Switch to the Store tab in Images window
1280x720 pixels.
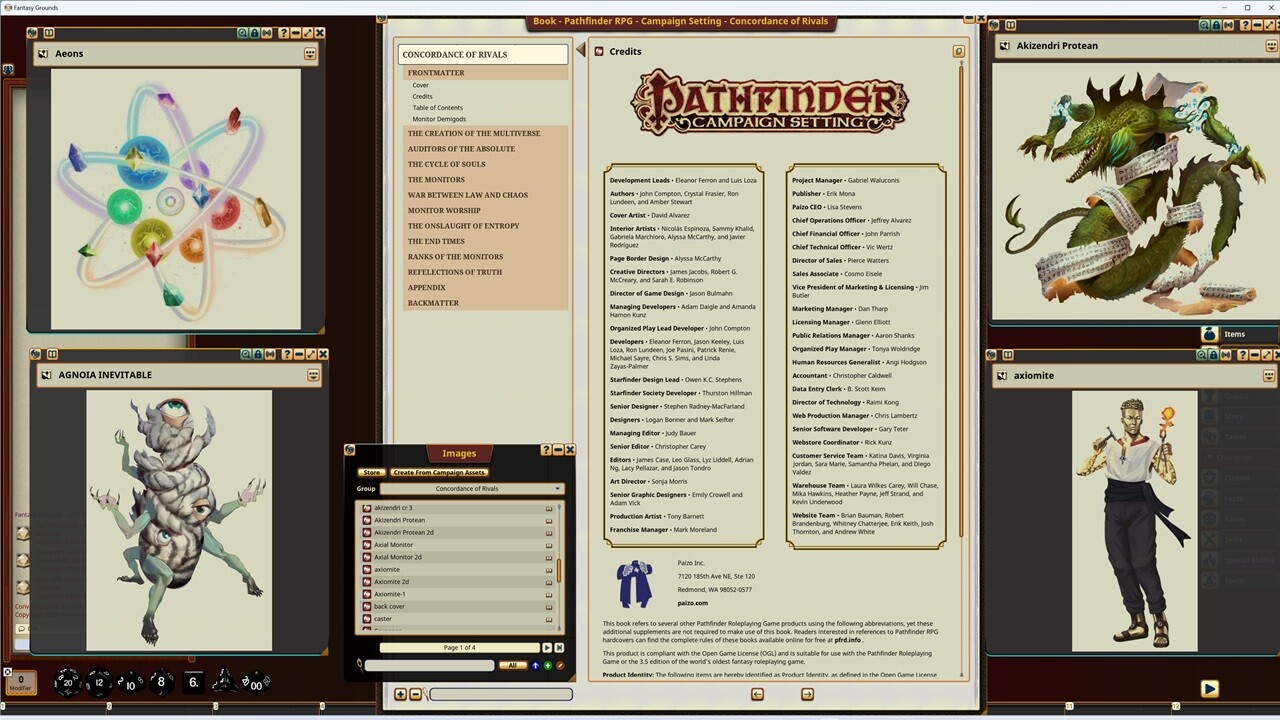coord(371,472)
